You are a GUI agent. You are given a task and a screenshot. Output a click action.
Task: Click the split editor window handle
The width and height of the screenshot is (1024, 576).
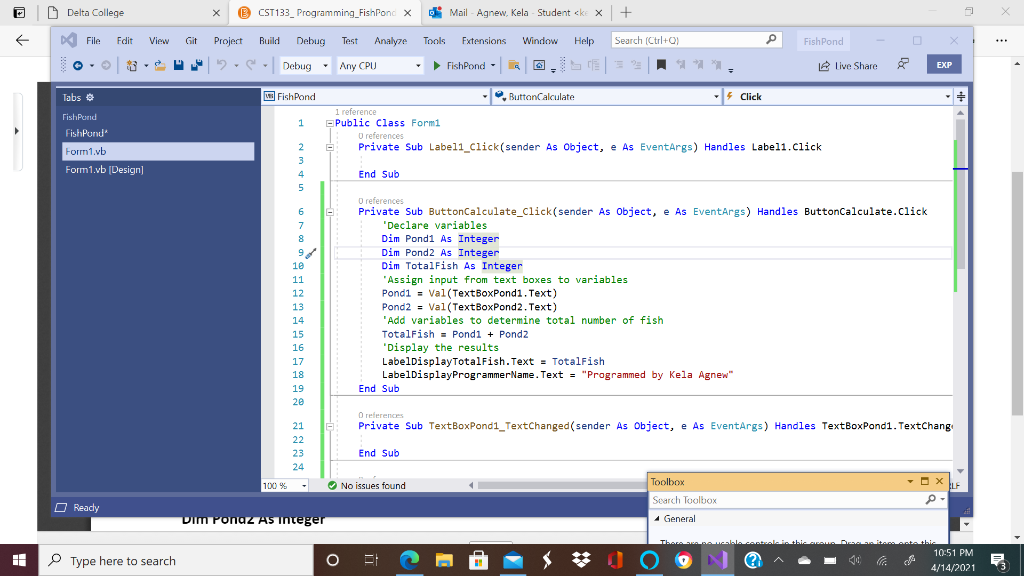click(x=961, y=97)
